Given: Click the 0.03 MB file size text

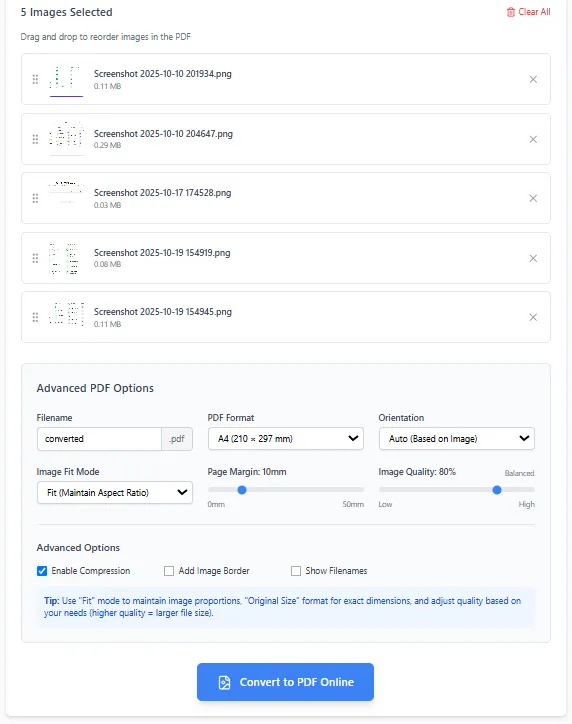Looking at the screenshot, I should coord(107,205).
